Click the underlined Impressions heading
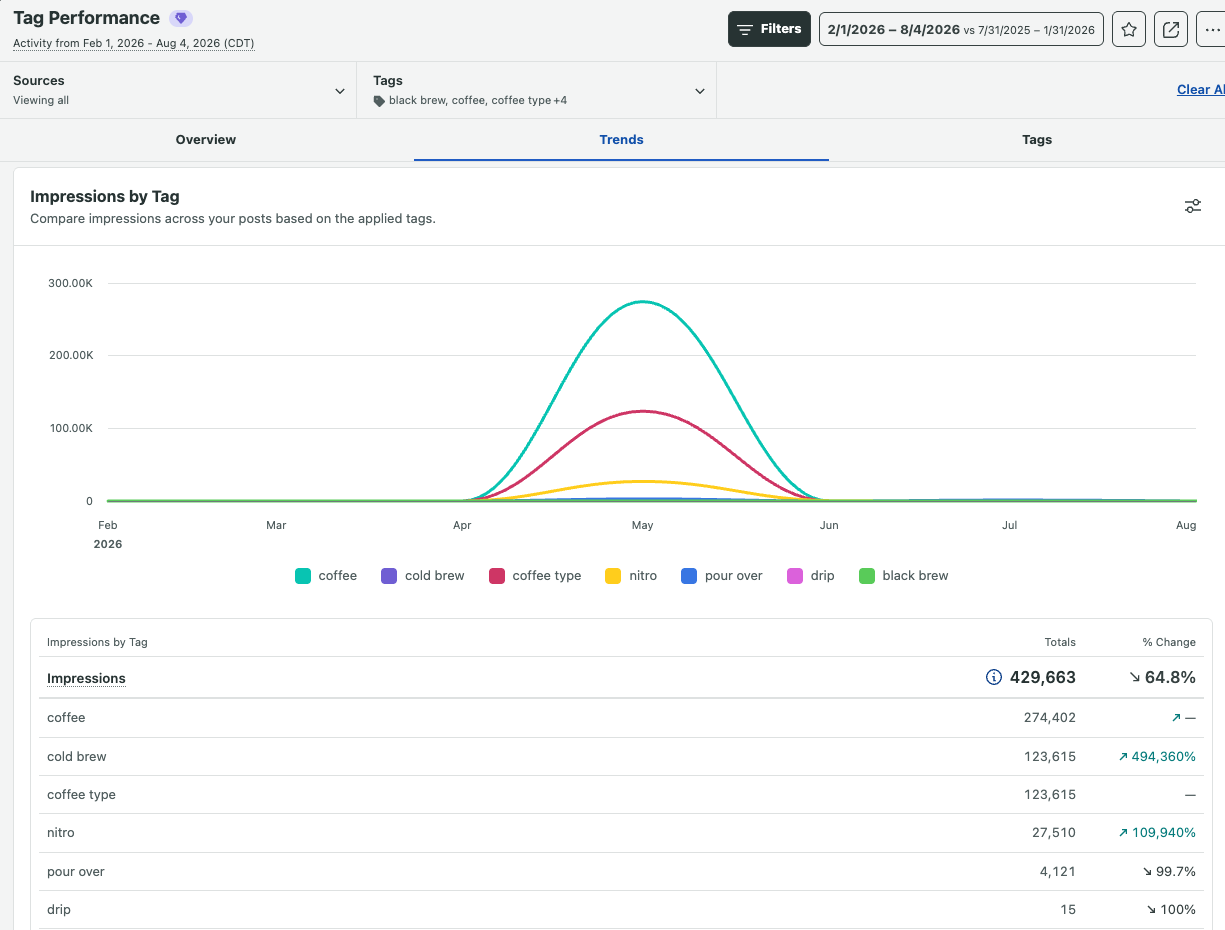1225x930 pixels. pos(86,678)
